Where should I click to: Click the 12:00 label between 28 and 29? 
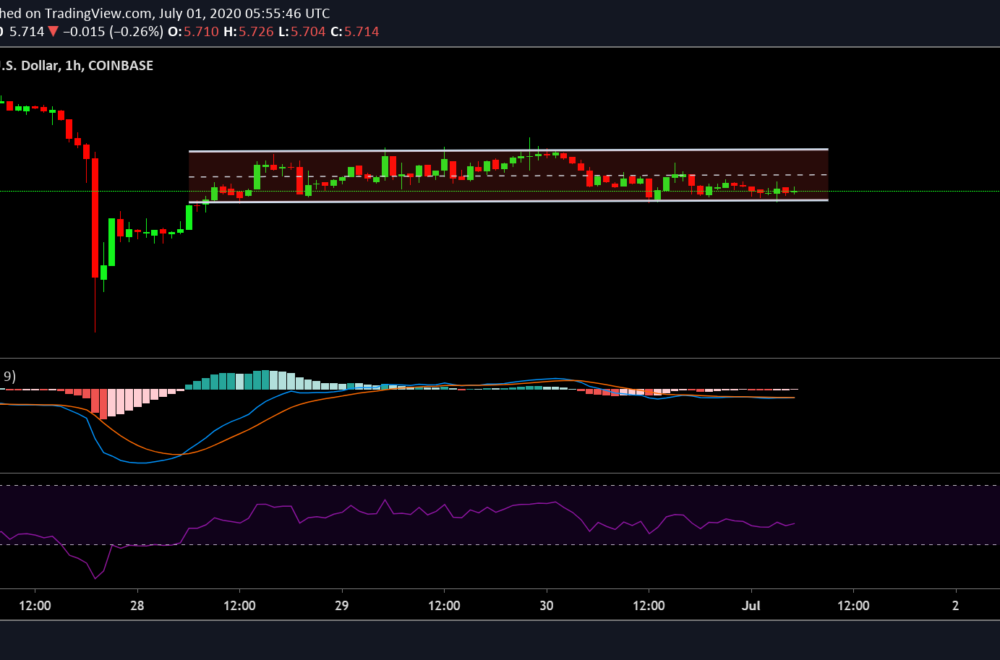point(240,605)
